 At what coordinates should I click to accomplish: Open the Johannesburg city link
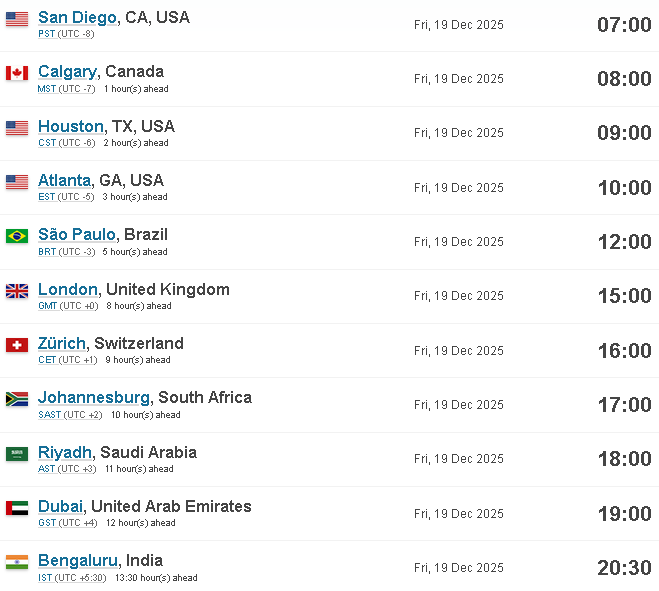[x=94, y=398]
